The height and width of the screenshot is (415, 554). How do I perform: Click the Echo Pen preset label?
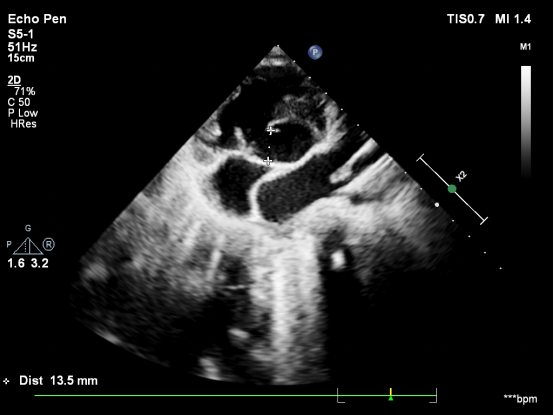pyautogui.click(x=37, y=19)
